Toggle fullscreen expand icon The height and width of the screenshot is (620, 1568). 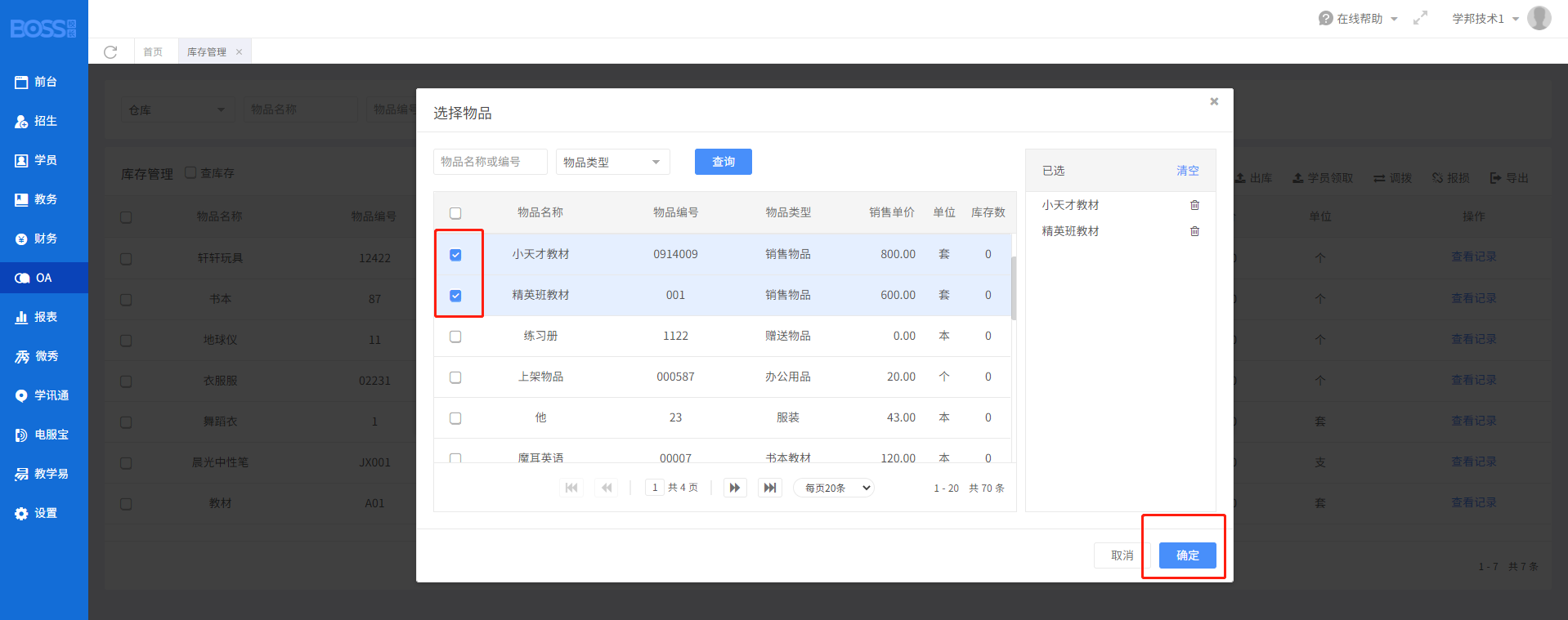tap(1421, 18)
